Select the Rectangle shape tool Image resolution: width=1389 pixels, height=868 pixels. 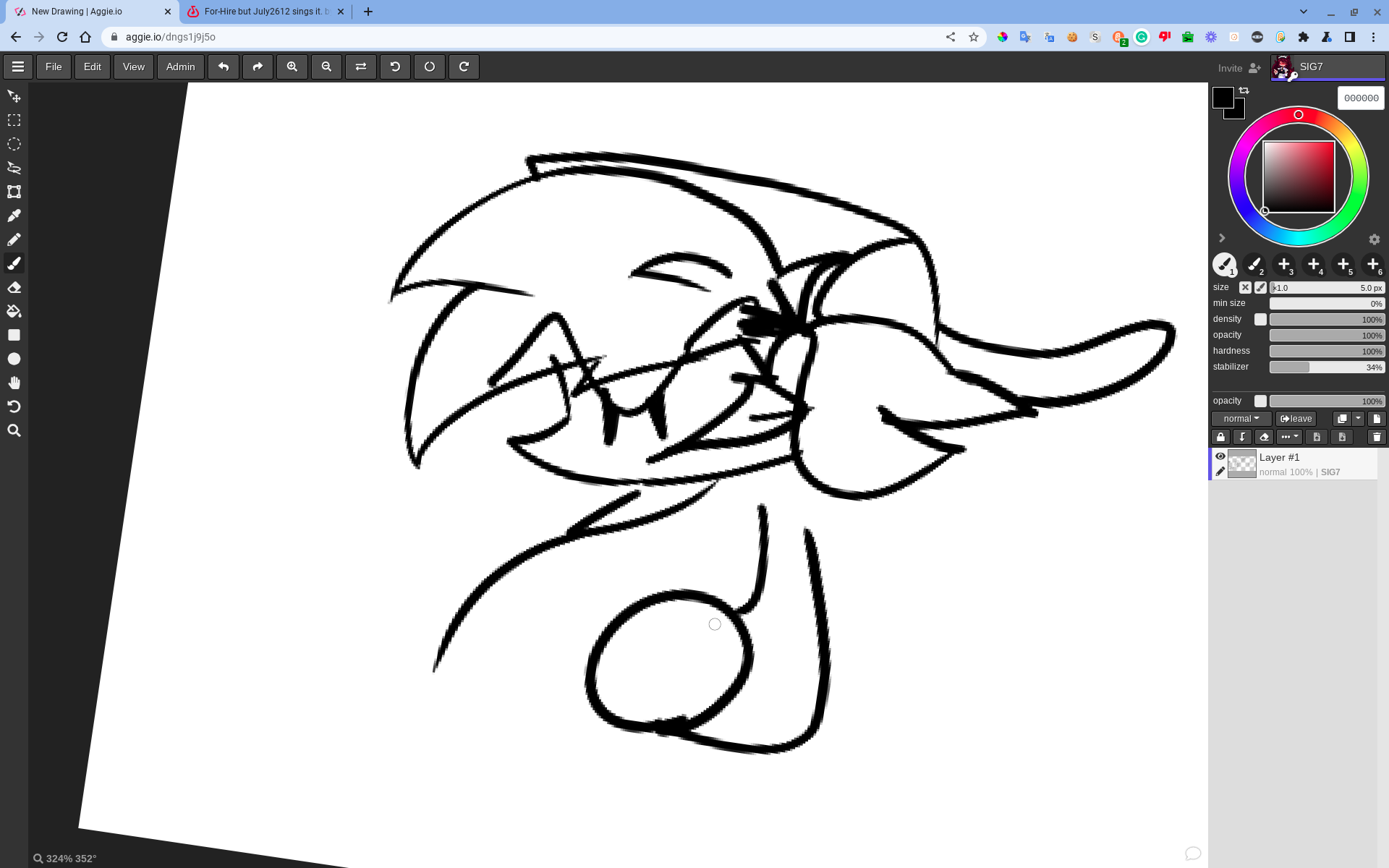(14, 335)
